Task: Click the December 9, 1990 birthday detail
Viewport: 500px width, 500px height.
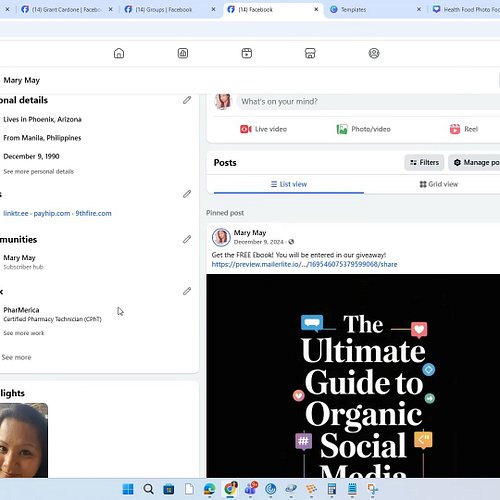Action: (31, 156)
